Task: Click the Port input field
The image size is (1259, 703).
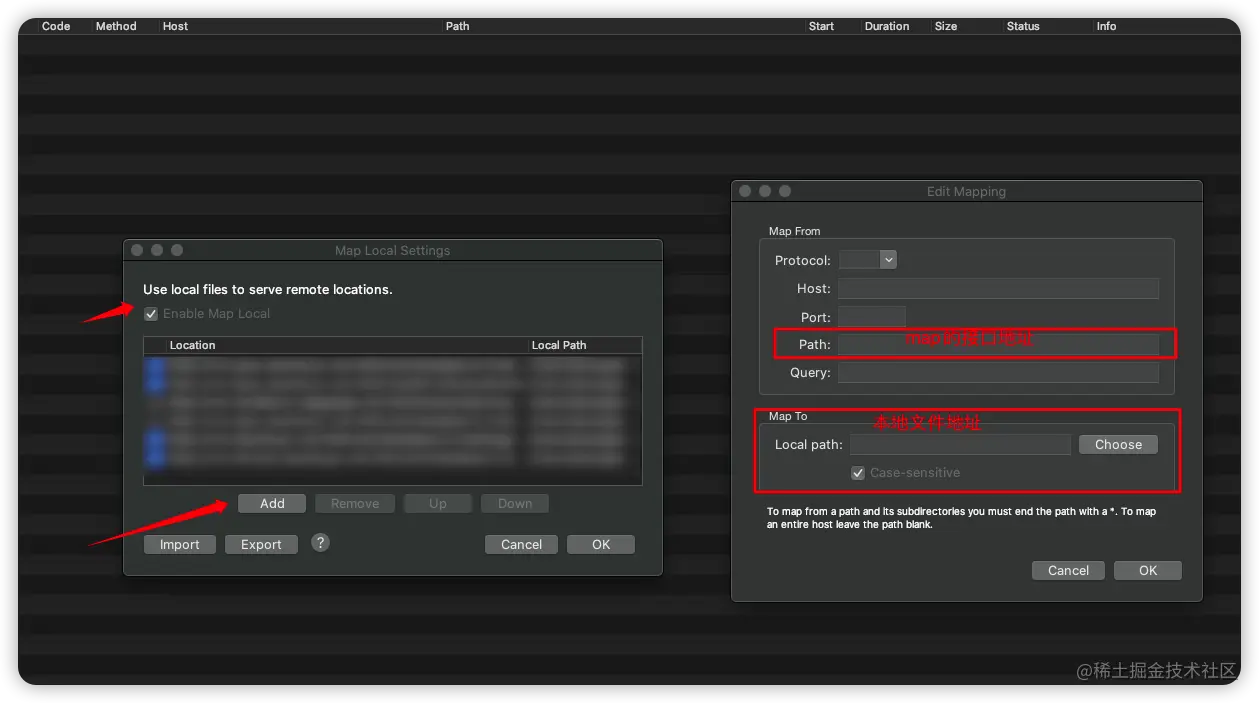Action: point(871,317)
